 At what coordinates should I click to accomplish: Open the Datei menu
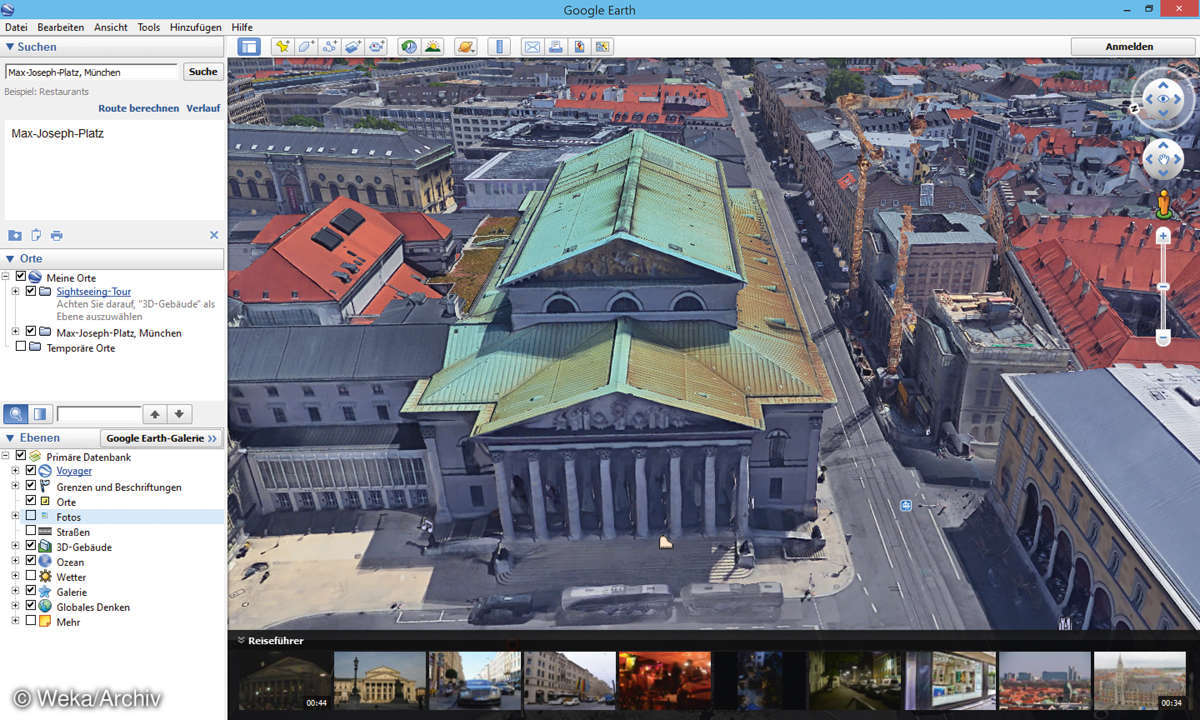pyautogui.click(x=17, y=27)
